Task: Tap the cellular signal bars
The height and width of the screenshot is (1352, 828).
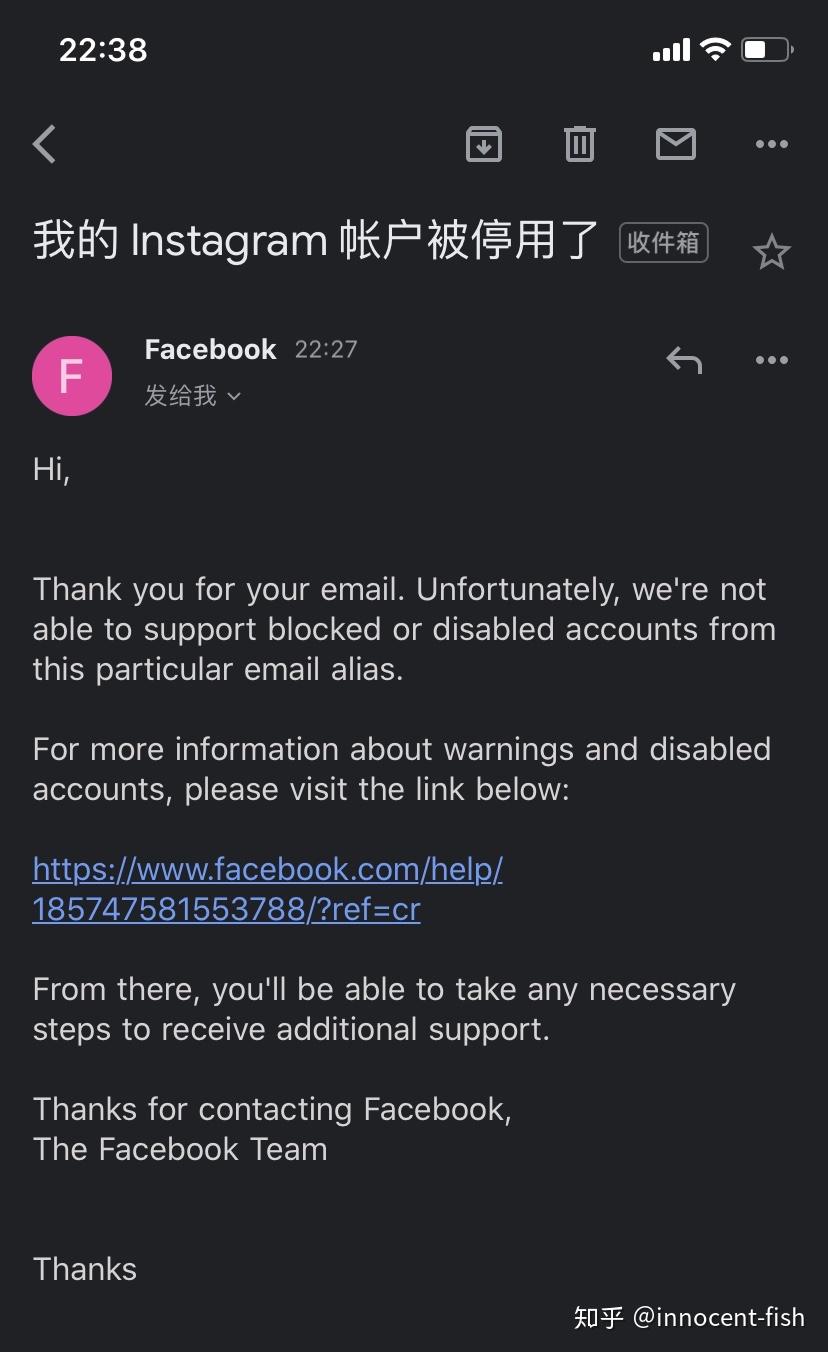Action: coord(671,50)
